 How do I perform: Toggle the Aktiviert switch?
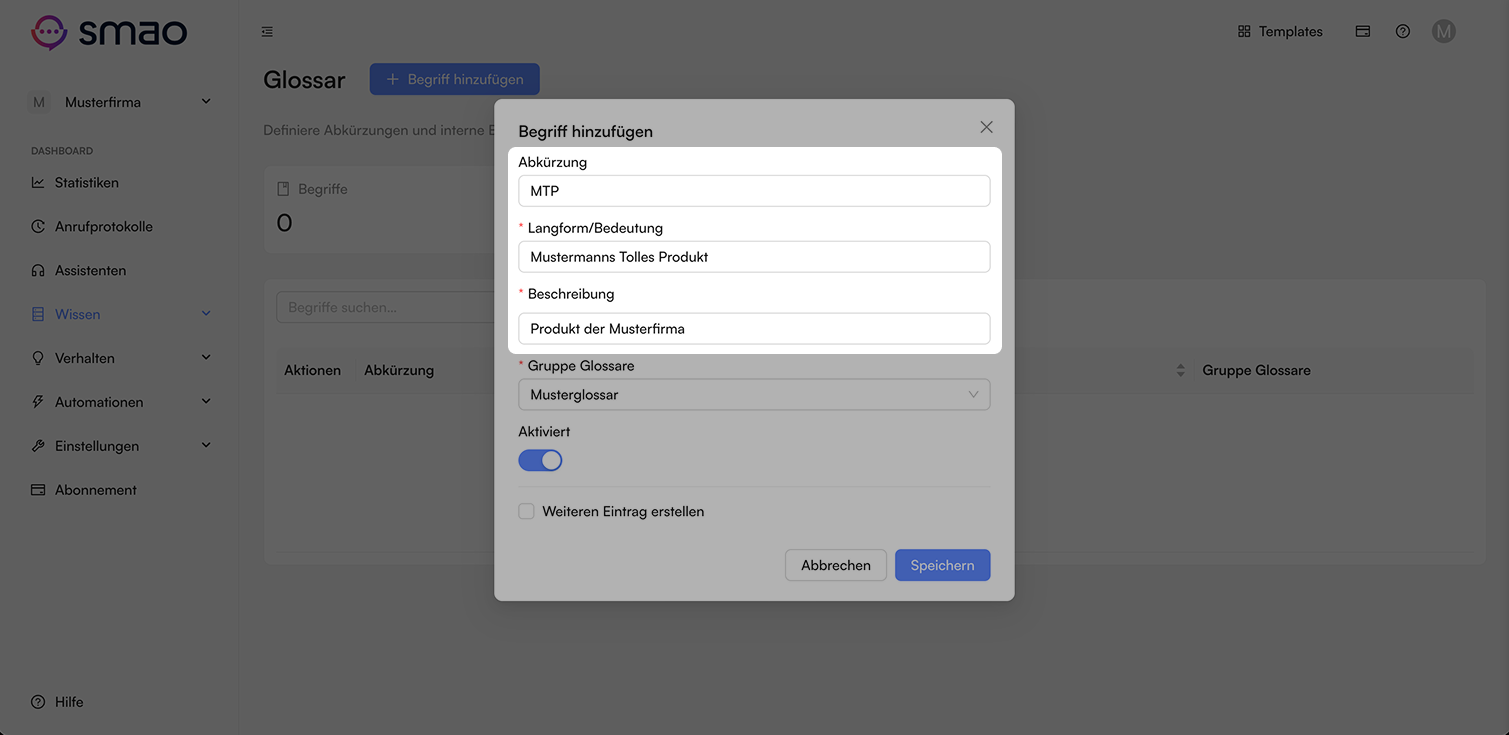540,460
